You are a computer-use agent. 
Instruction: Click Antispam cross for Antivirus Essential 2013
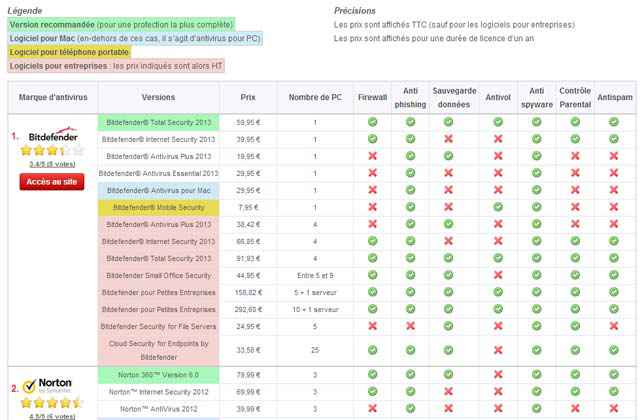point(614,173)
